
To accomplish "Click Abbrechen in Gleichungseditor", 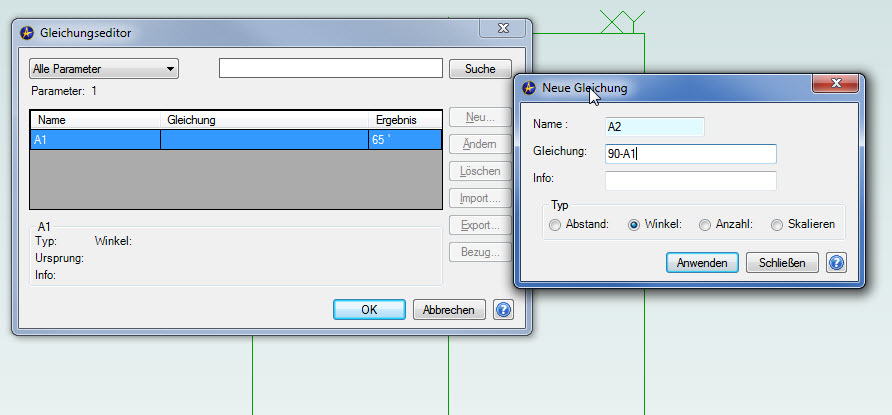I will 449,310.
